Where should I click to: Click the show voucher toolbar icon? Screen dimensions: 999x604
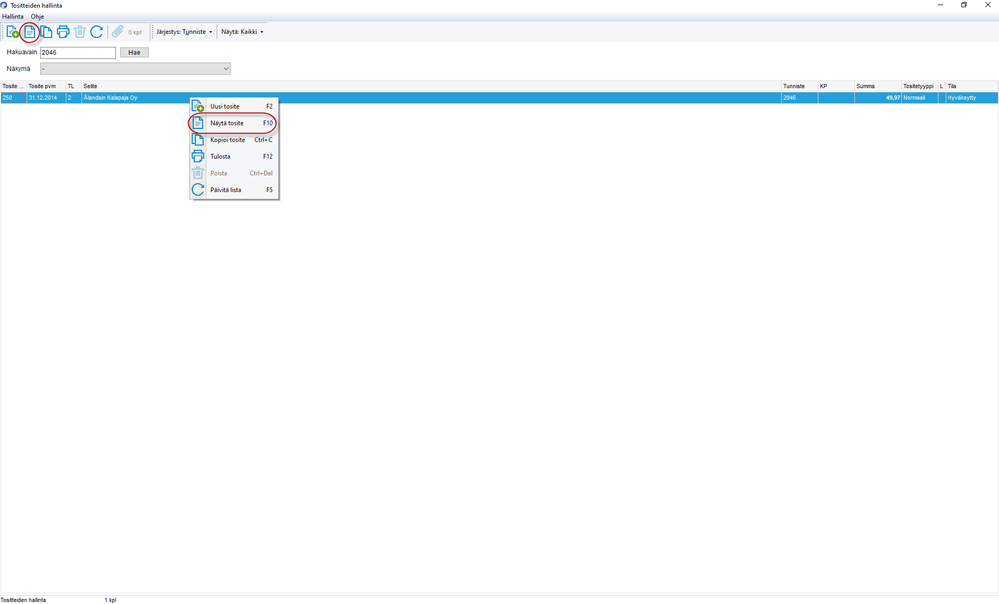[x=29, y=32]
